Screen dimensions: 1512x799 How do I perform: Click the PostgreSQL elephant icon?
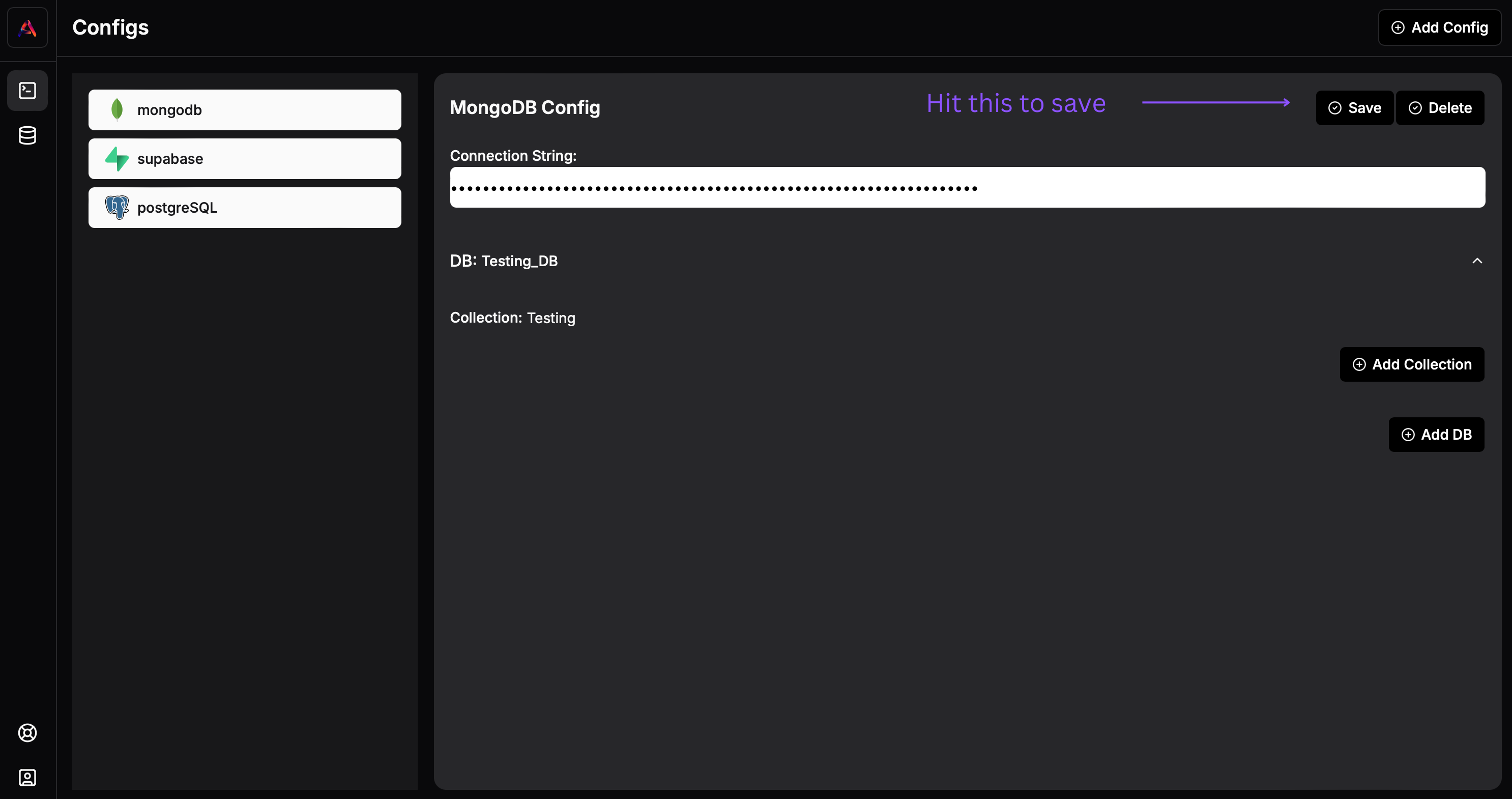(x=117, y=207)
